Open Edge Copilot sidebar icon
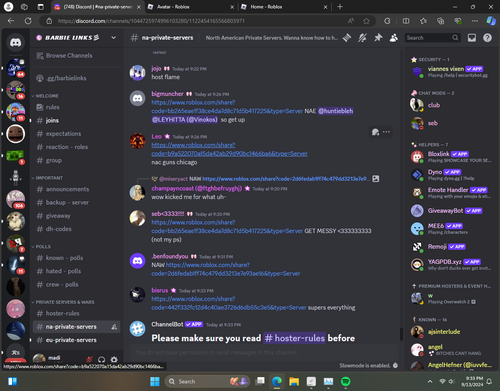Image resolution: width=500 pixels, height=391 pixels. [491, 21]
